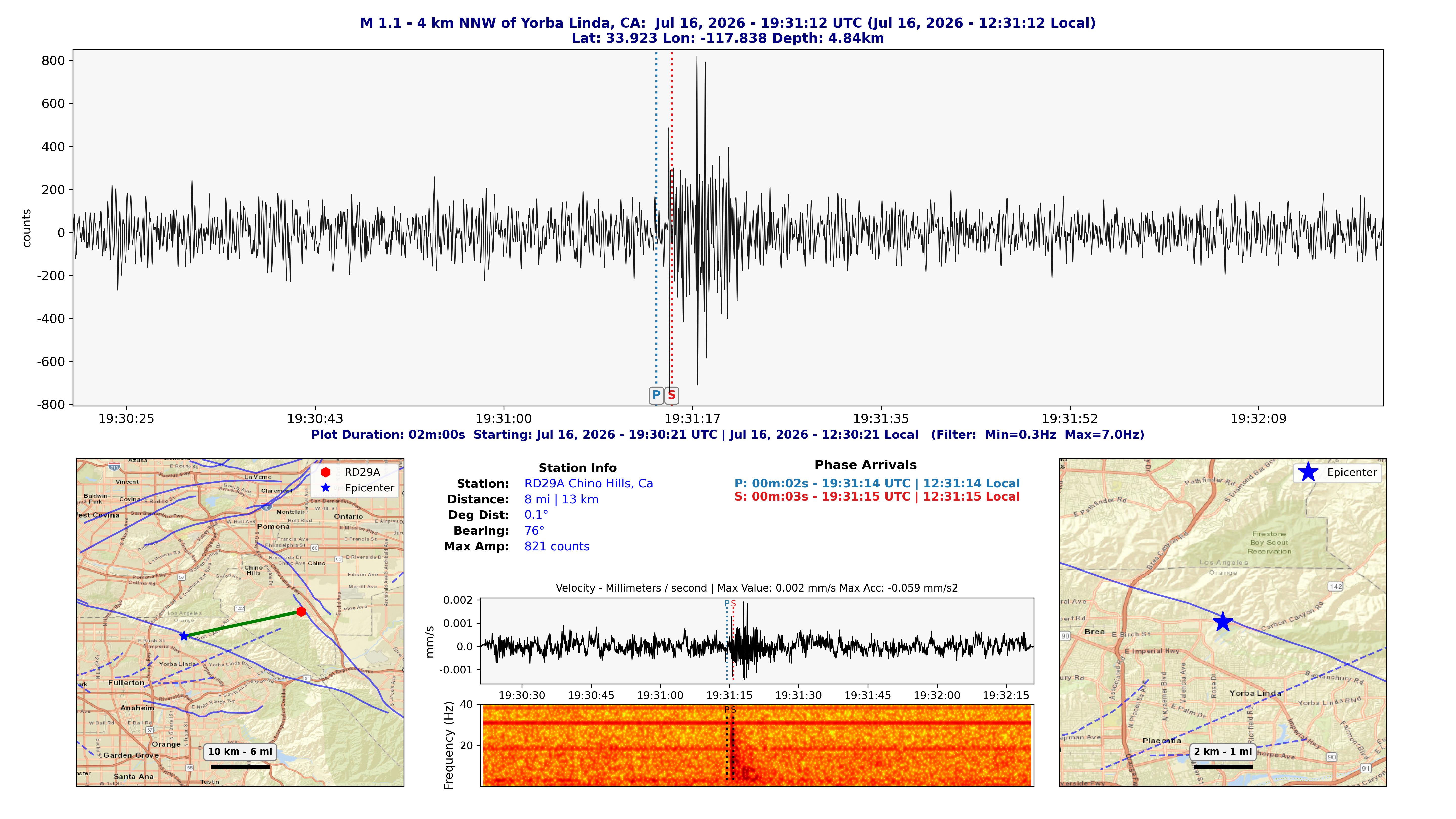
Task: Click the route 91 shield on the close-up map
Action: point(1366,768)
